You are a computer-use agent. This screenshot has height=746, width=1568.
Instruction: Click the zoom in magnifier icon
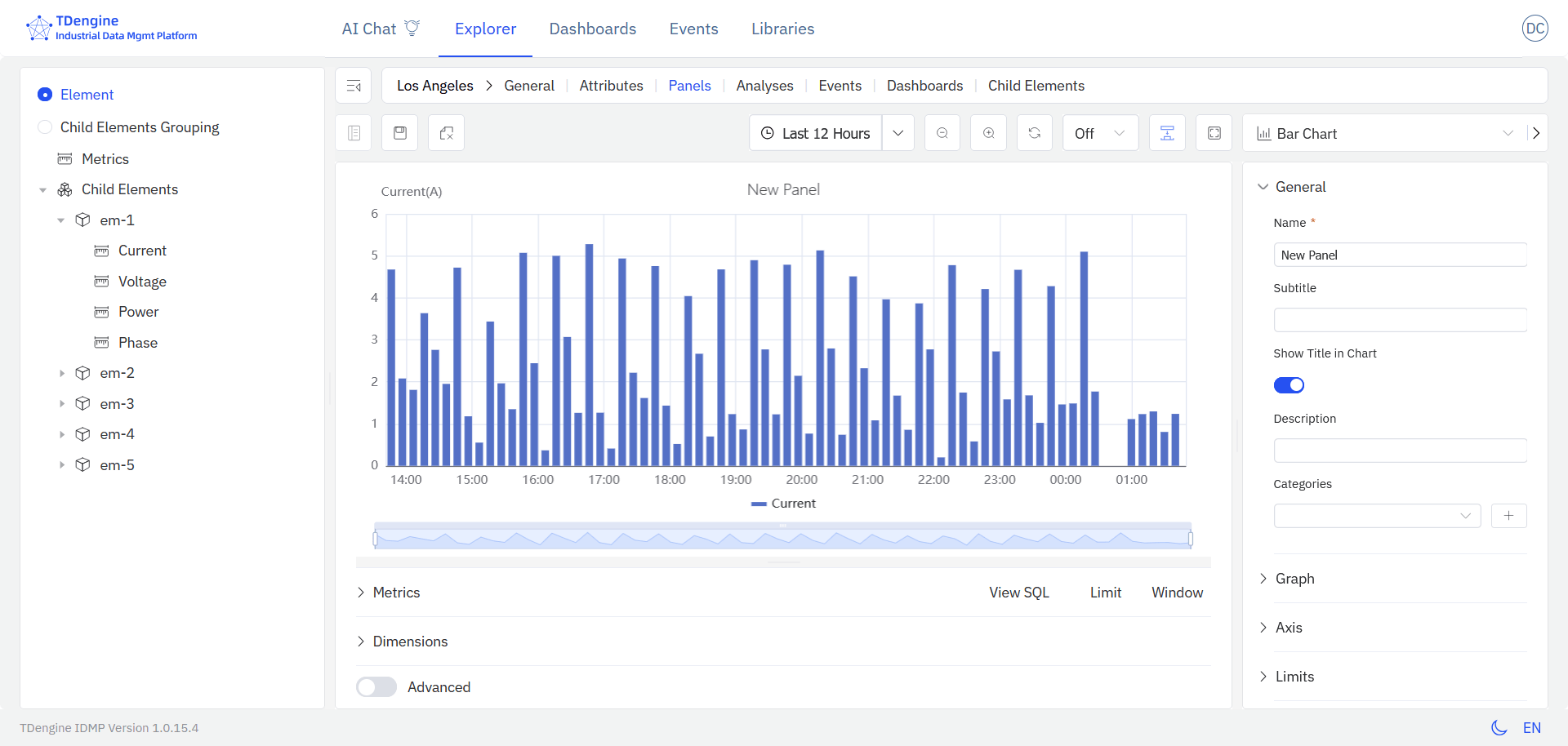[988, 133]
